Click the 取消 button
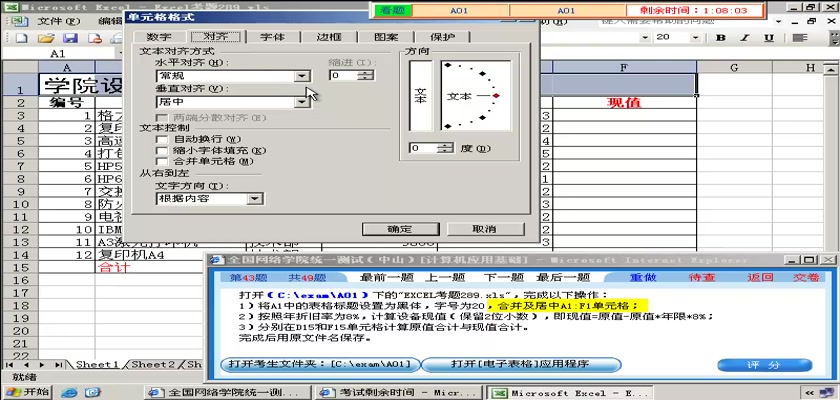The image size is (840, 400). 484,229
